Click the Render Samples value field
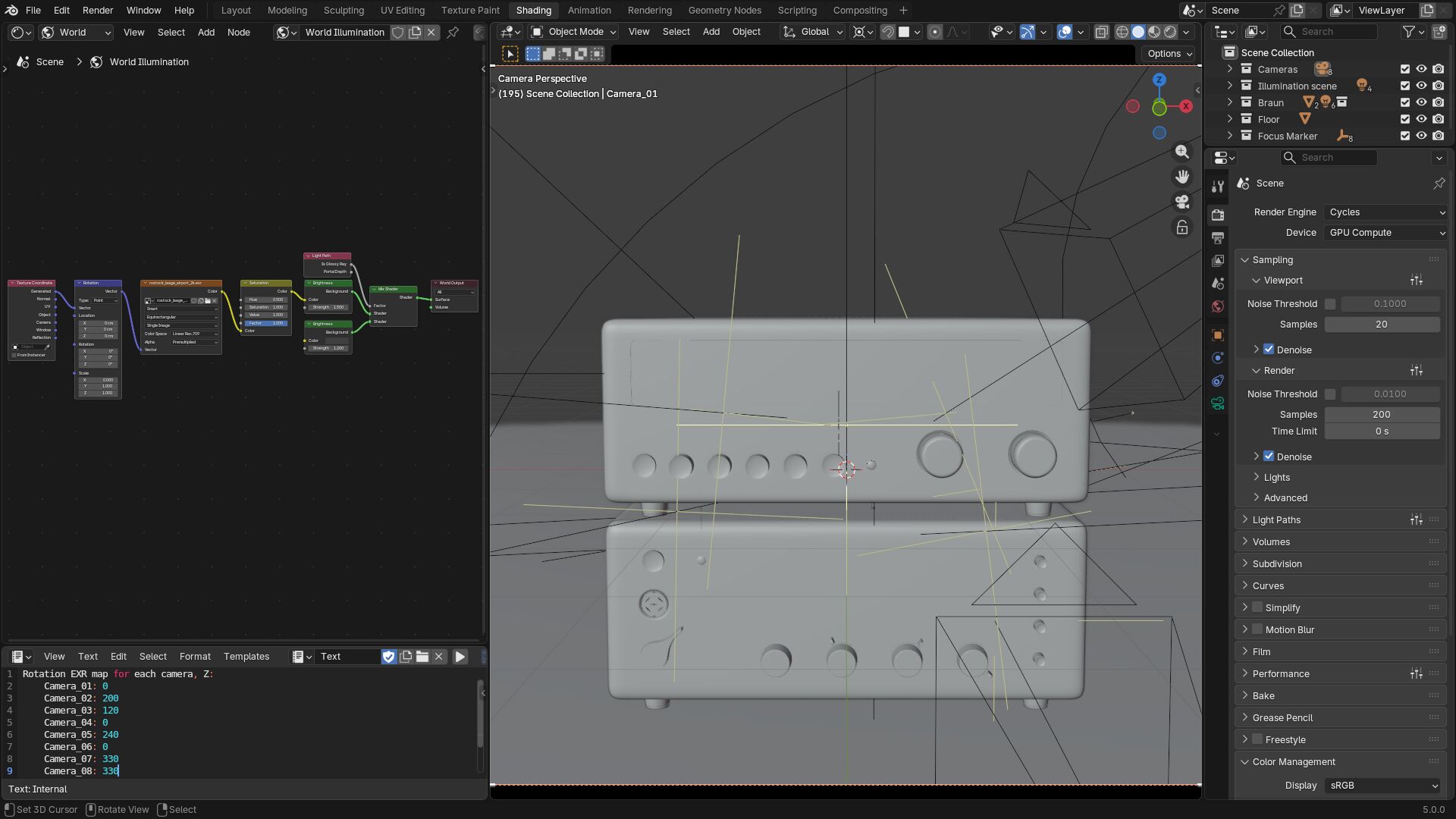Screen dimensions: 1456x819 1381,415
